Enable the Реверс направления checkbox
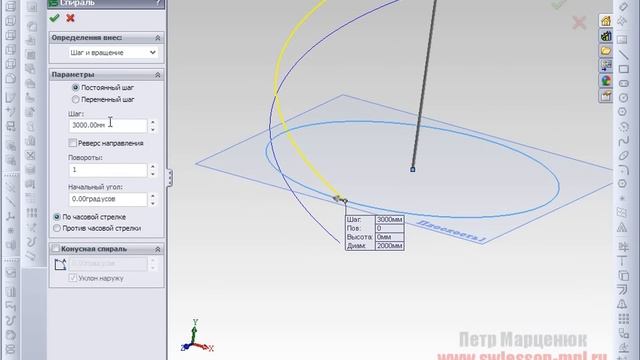The width and height of the screenshot is (640, 360). (73, 143)
